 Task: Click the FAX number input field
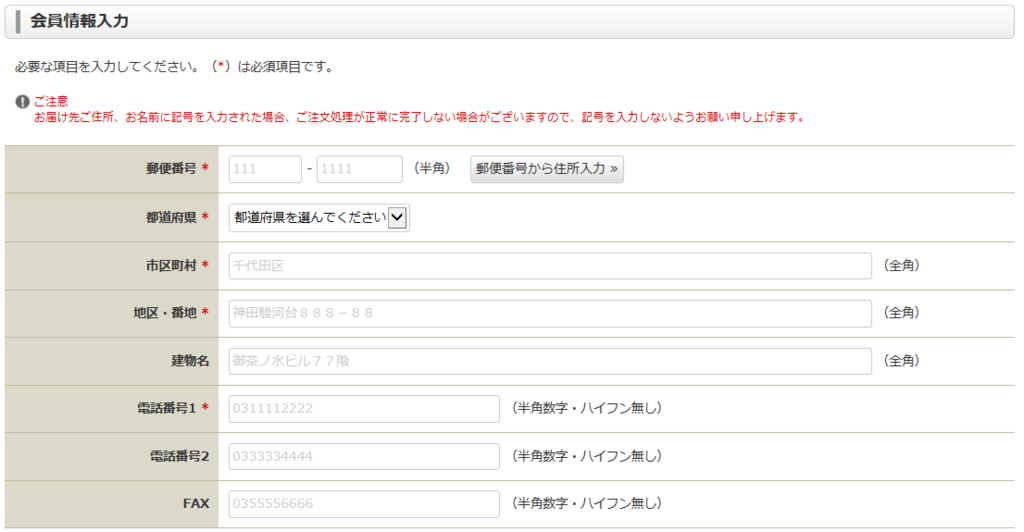[364, 504]
